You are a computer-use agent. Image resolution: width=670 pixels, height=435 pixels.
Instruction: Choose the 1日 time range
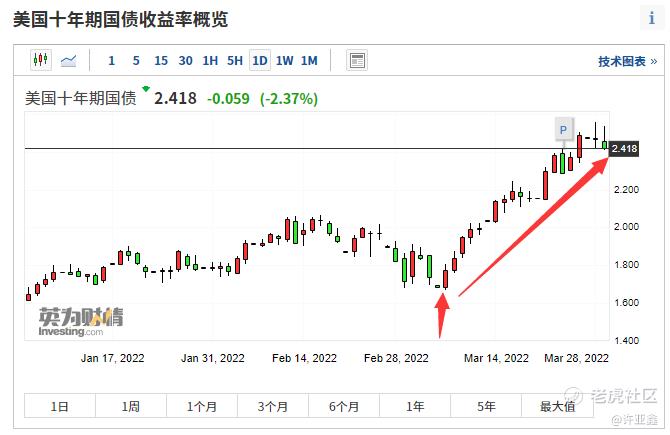pos(60,406)
